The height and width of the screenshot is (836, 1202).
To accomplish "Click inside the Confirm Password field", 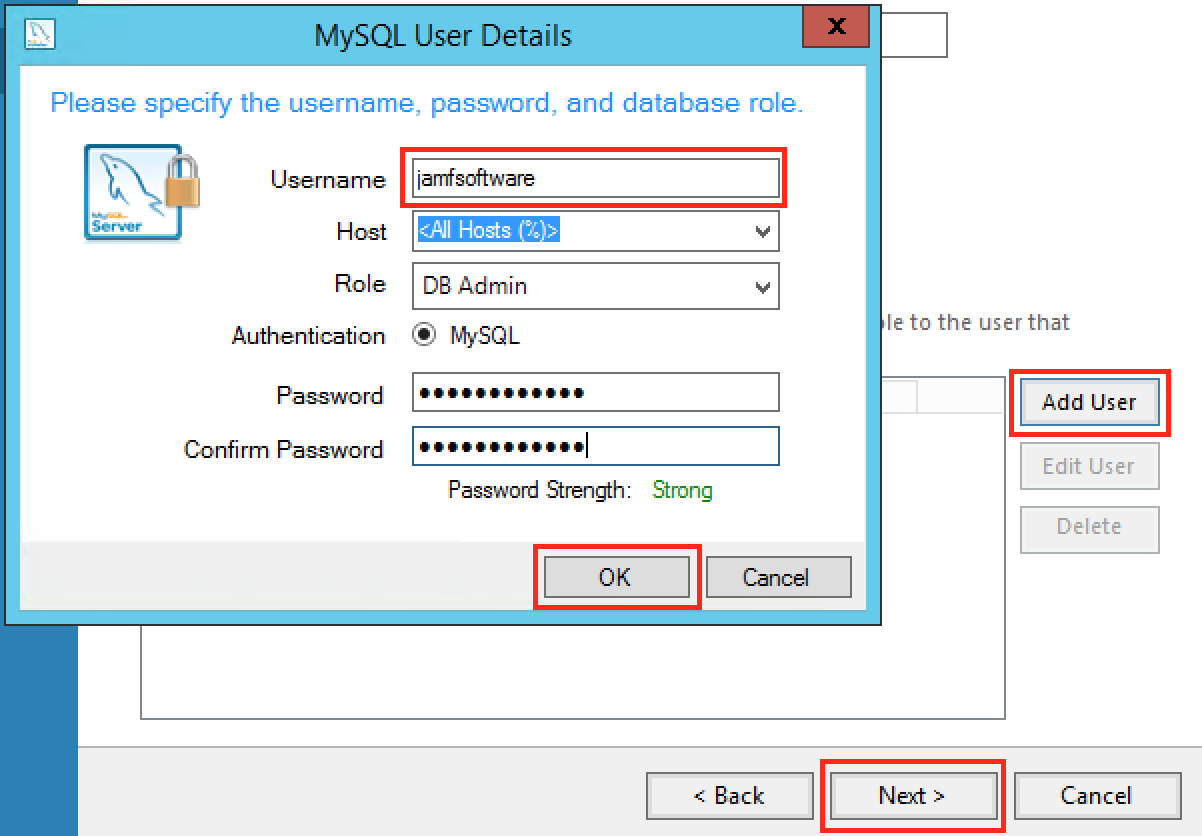I will click(x=595, y=446).
